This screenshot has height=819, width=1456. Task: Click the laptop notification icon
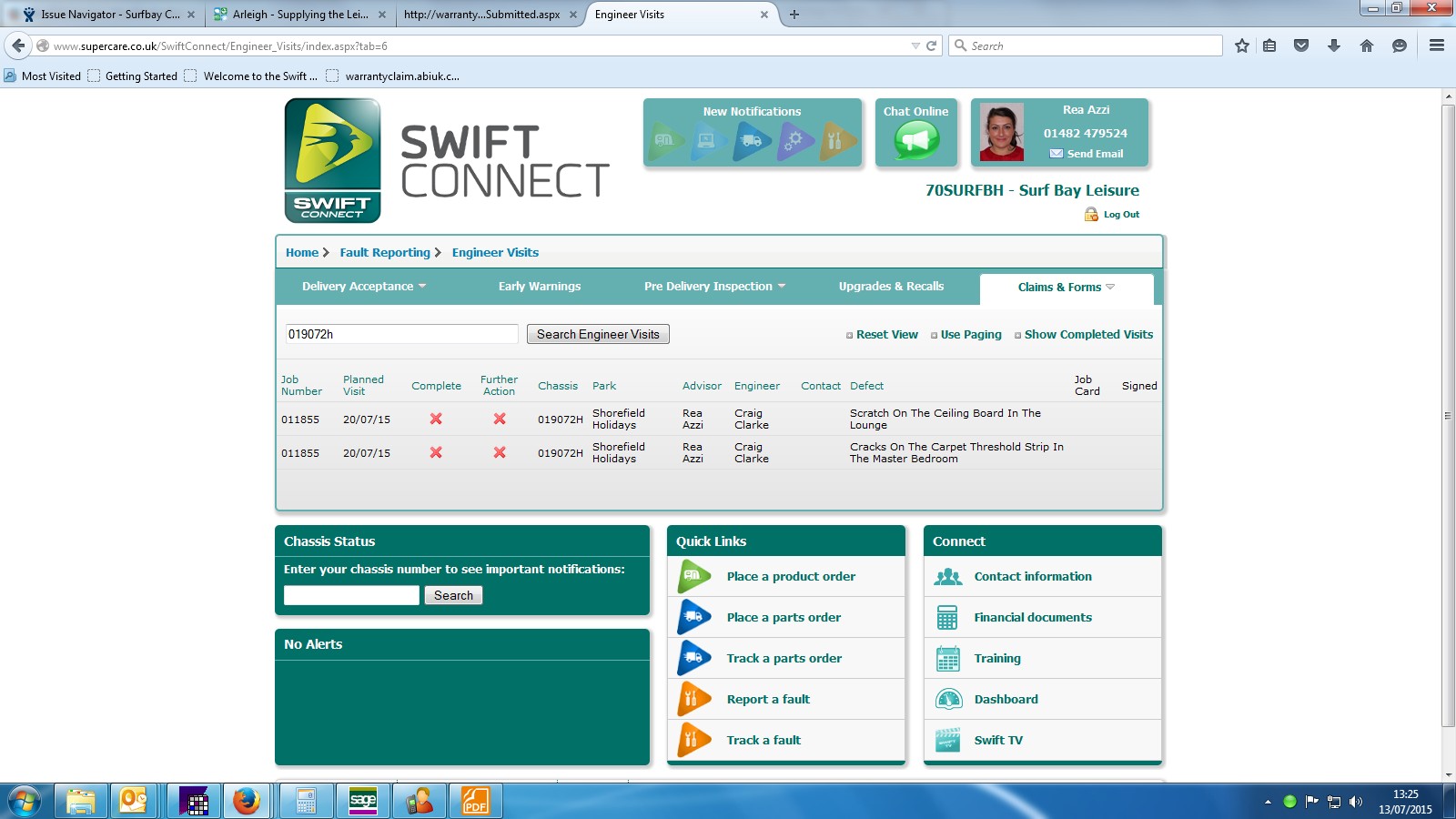click(x=709, y=141)
